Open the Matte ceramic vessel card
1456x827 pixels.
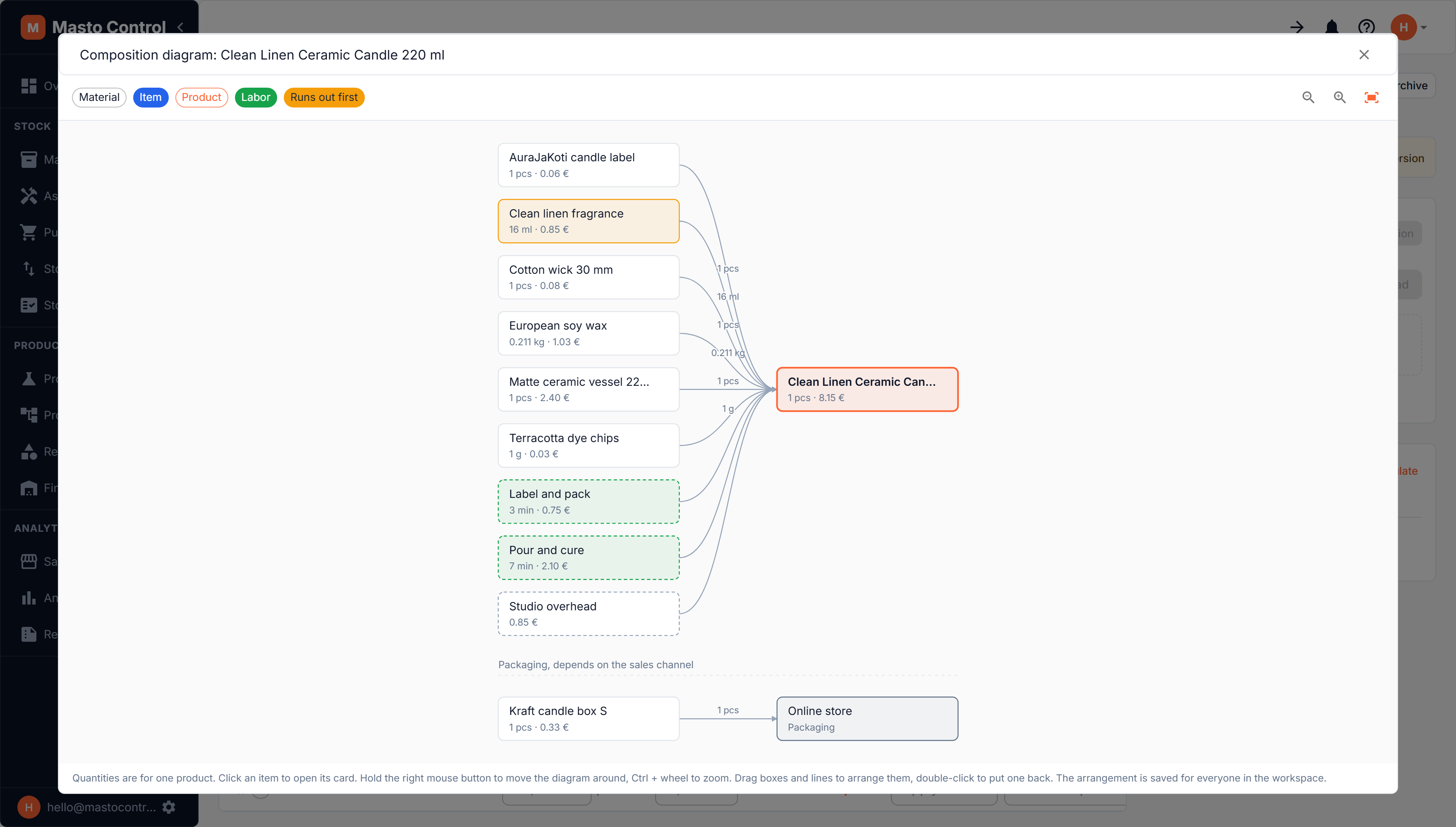(589, 390)
